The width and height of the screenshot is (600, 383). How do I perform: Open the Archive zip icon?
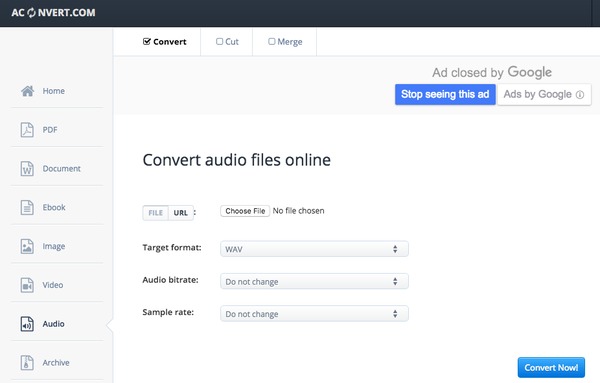tap(27, 363)
